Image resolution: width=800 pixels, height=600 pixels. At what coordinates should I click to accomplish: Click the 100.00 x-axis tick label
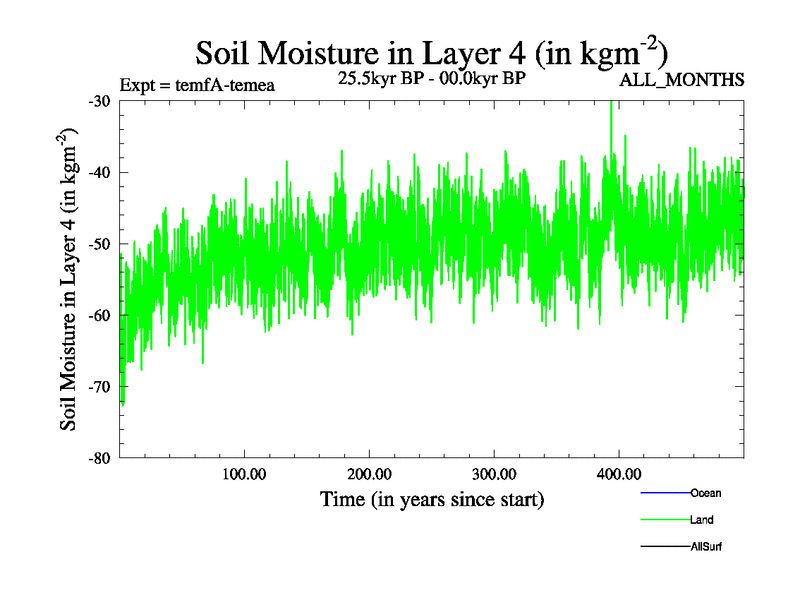pyautogui.click(x=244, y=474)
